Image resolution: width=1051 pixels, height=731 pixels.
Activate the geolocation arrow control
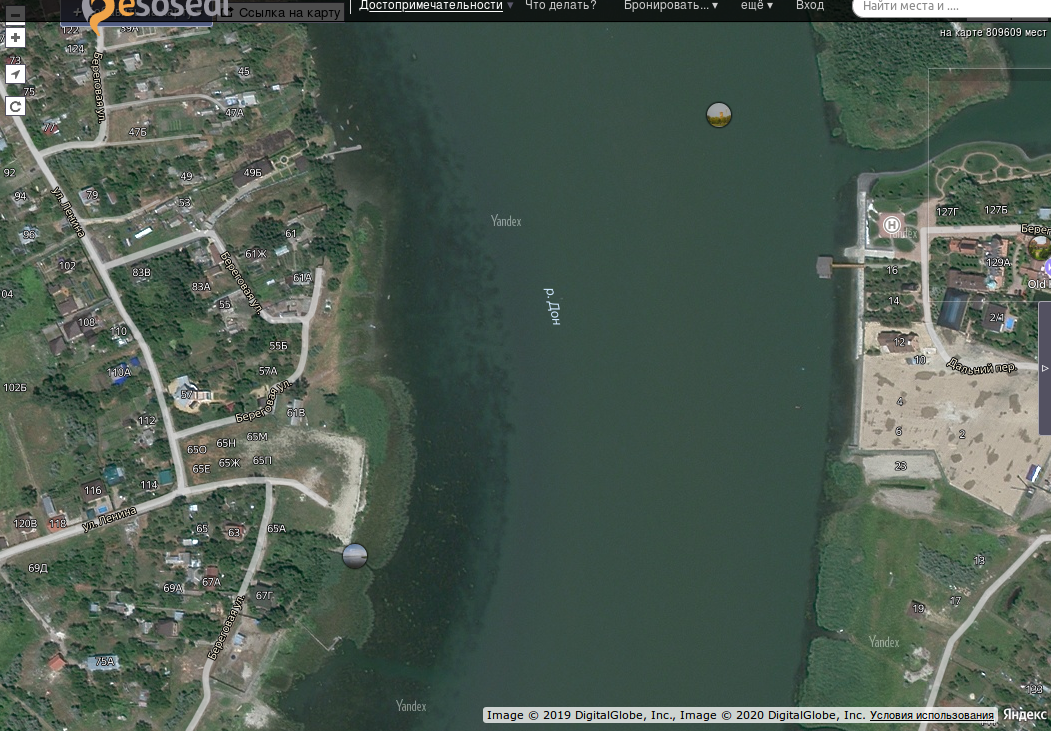click(15, 74)
